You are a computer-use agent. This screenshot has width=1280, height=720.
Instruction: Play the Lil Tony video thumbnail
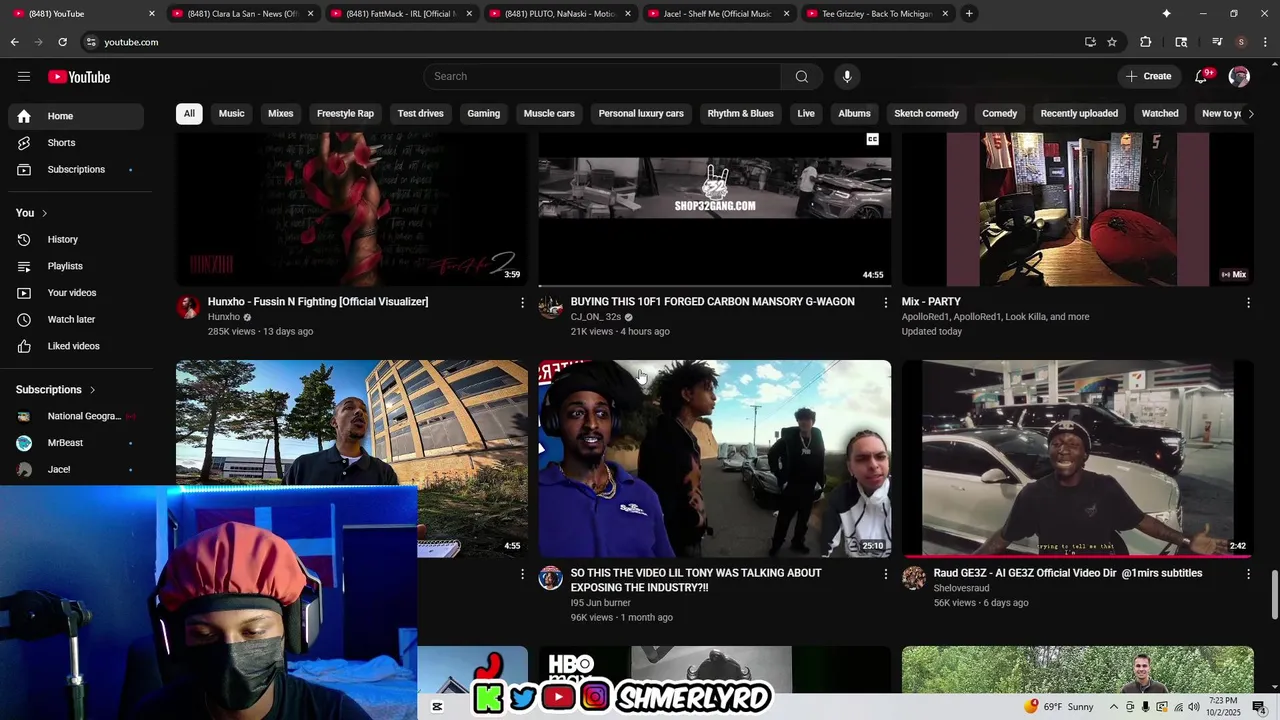point(715,459)
